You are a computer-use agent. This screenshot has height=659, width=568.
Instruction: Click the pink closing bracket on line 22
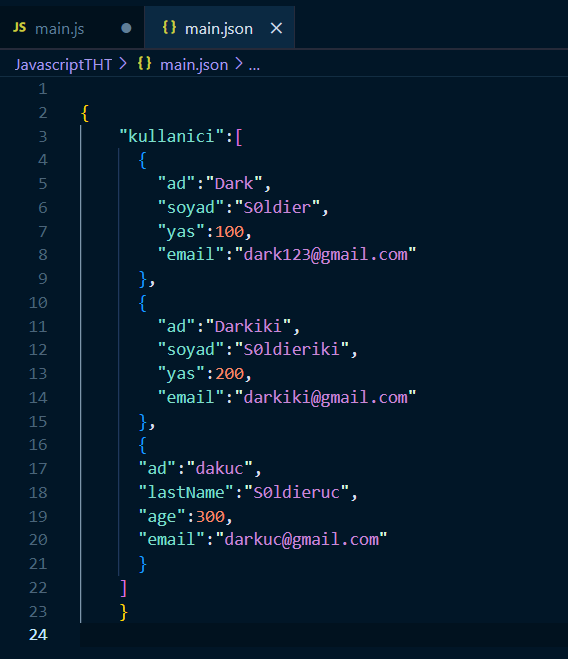123,588
